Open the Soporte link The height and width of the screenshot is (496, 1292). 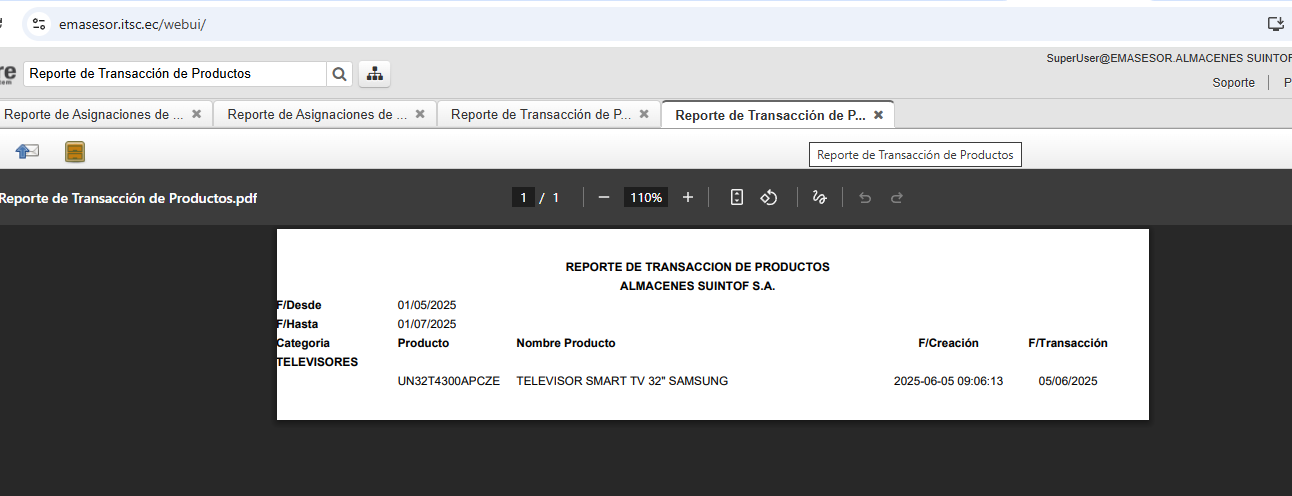pos(1233,83)
